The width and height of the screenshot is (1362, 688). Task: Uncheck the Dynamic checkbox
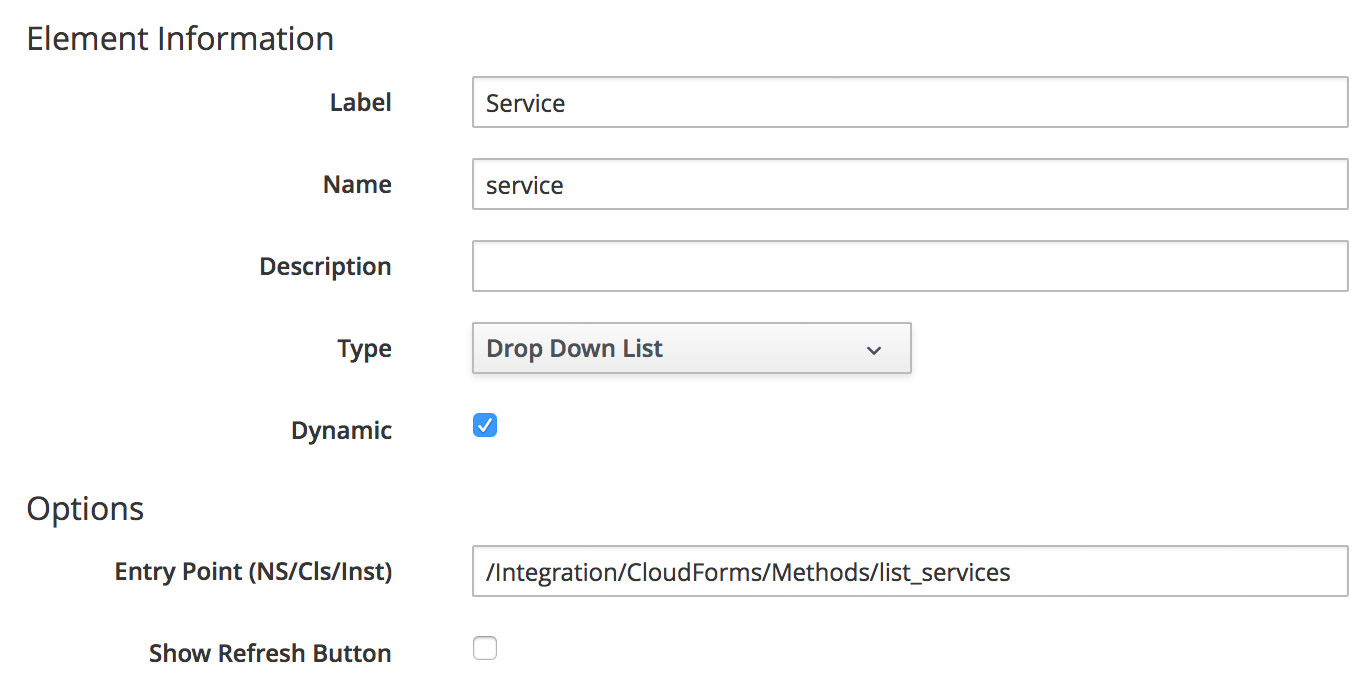[485, 426]
